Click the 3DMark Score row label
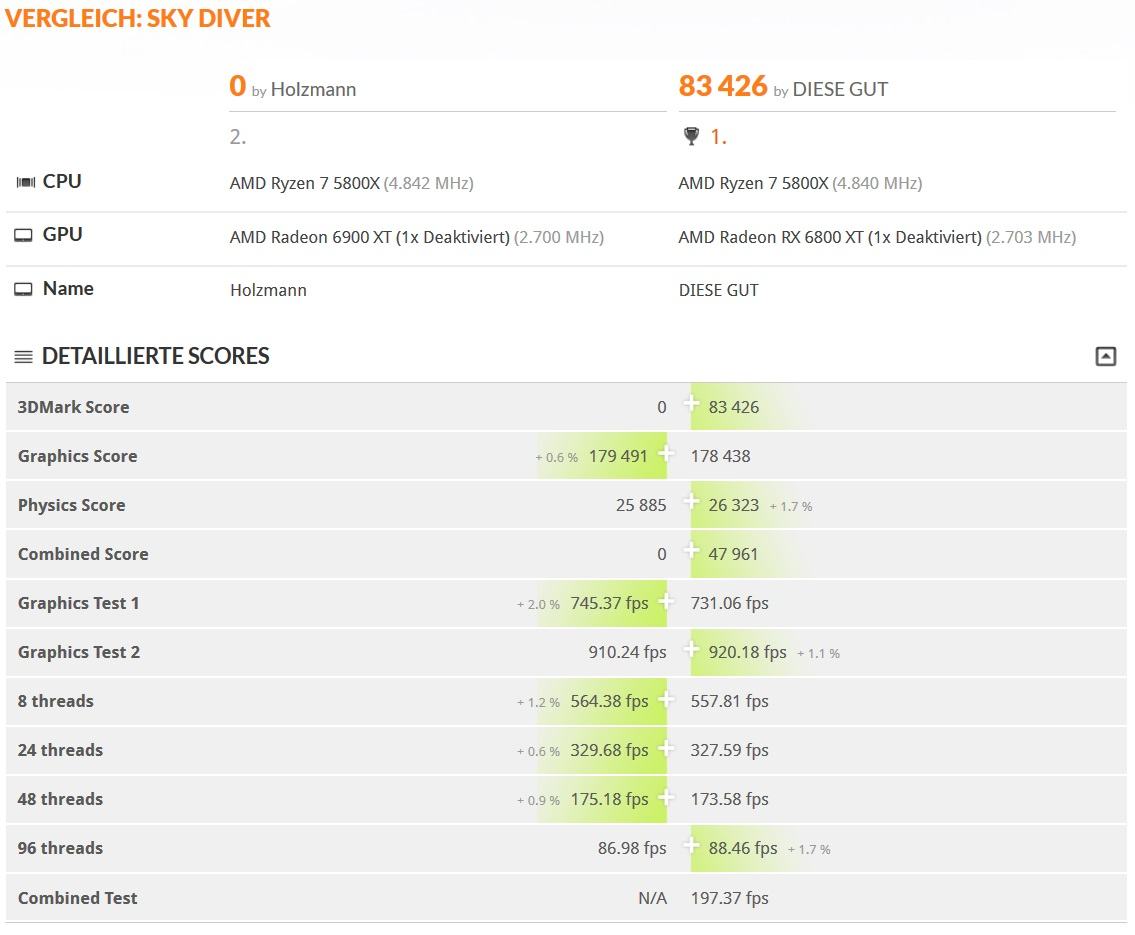Image resolution: width=1135 pixels, height=935 pixels. (x=74, y=407)
